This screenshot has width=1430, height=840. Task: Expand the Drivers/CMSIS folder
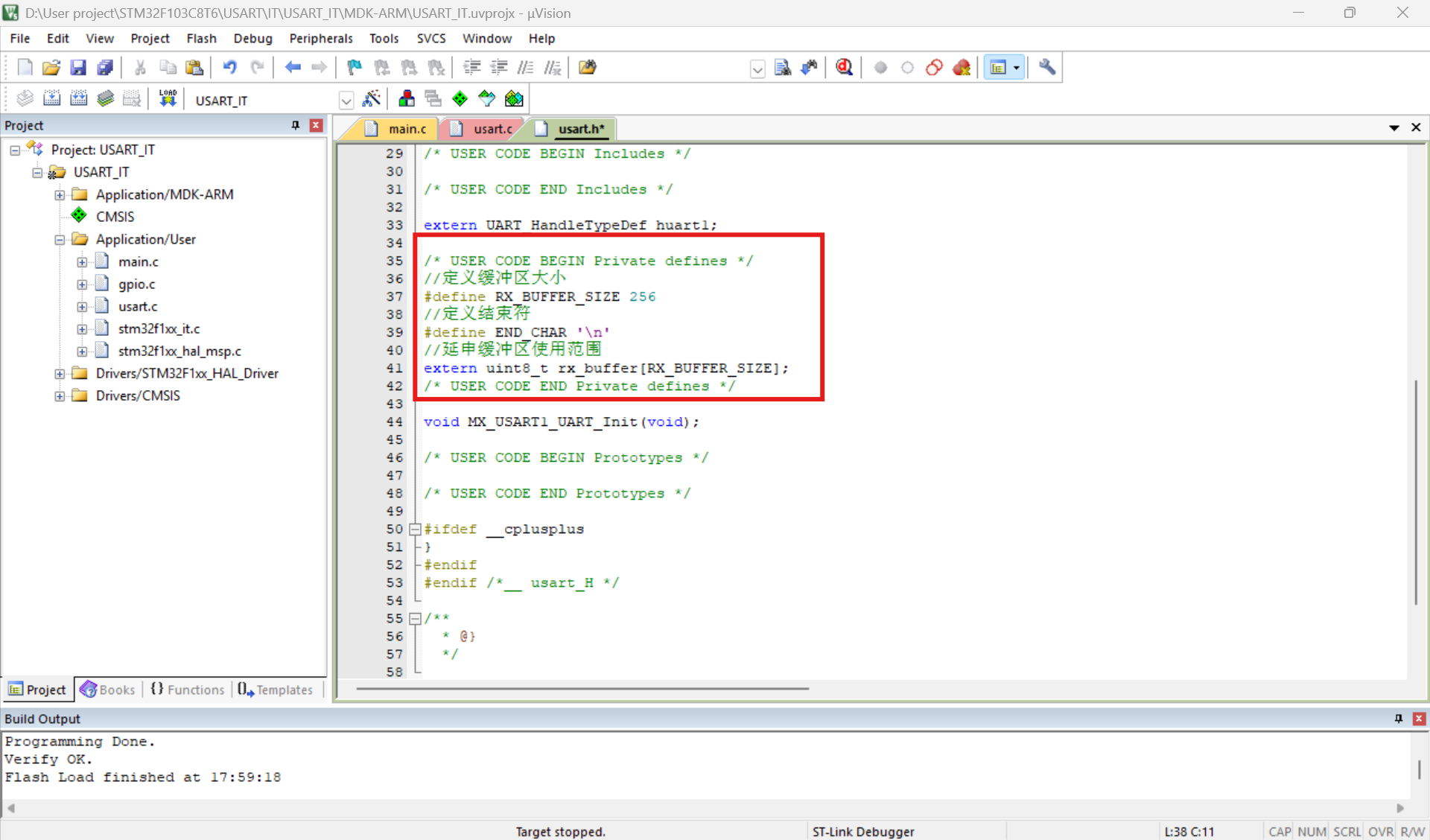click(x=60, y=395)
